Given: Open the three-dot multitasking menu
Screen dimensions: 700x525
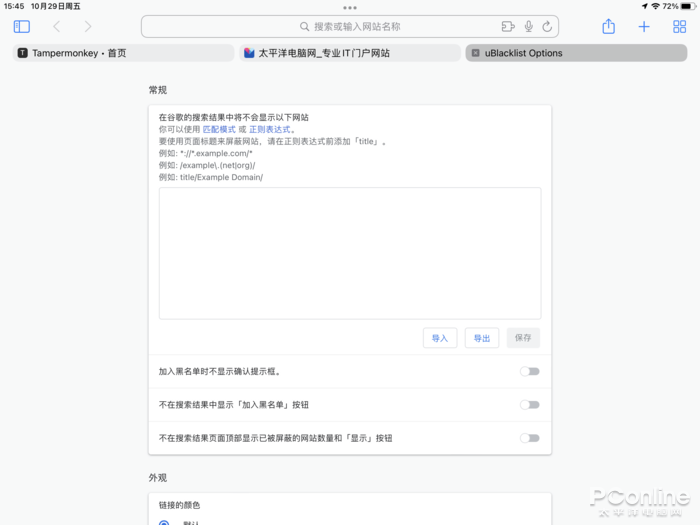Looking at the screenshot, I should [x=350, y=8].
